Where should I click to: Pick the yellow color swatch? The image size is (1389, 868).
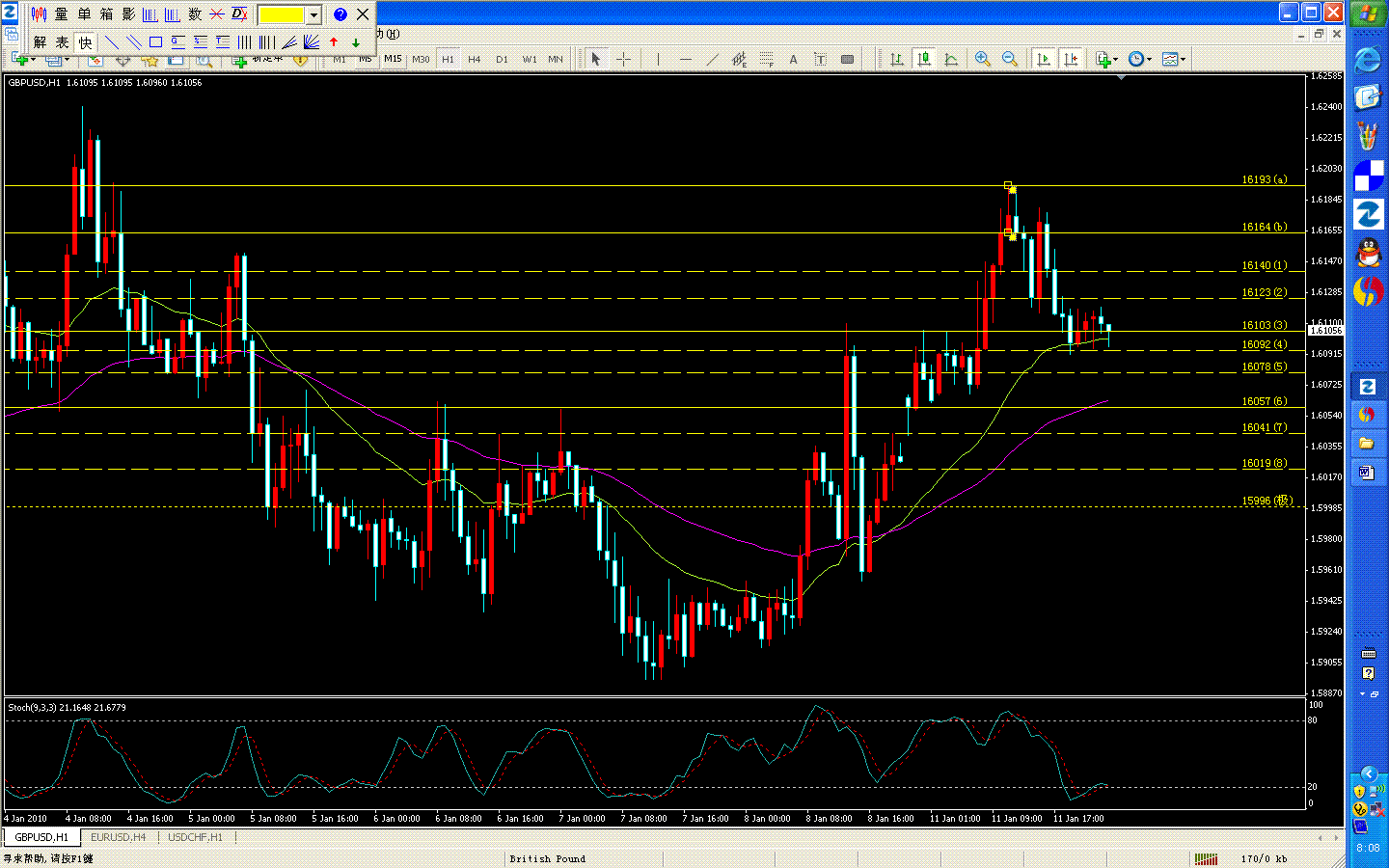[282, 14]
